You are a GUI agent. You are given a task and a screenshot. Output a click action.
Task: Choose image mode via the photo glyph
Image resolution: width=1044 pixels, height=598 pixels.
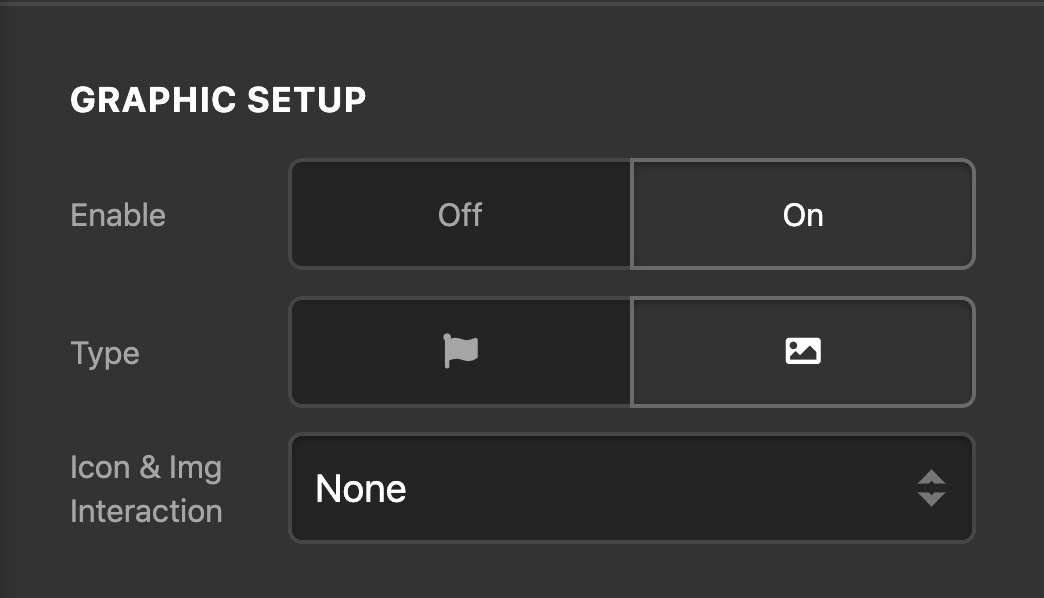(803, 351)
